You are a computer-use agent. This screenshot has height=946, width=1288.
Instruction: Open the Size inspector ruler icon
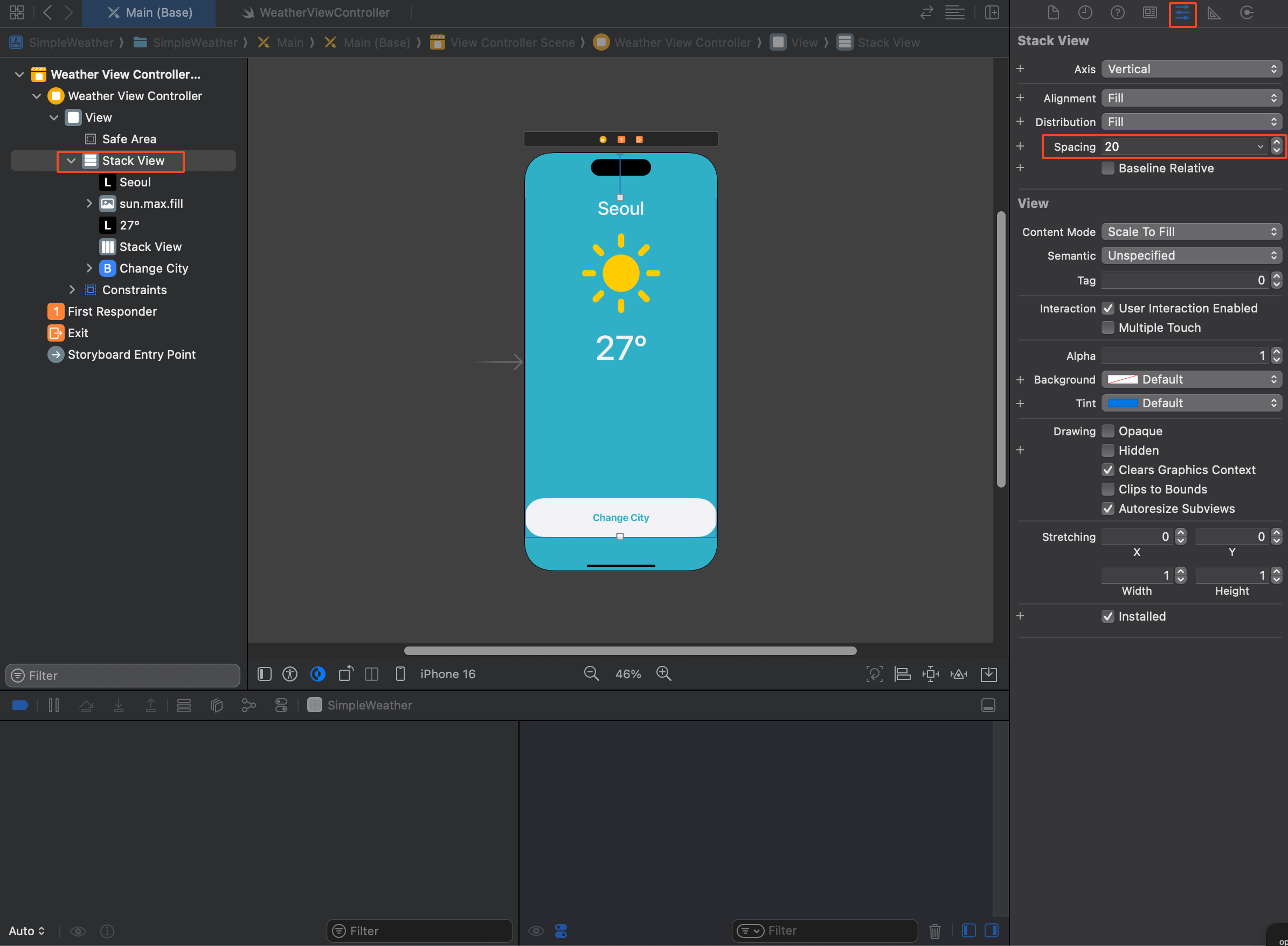[1214, 12]
